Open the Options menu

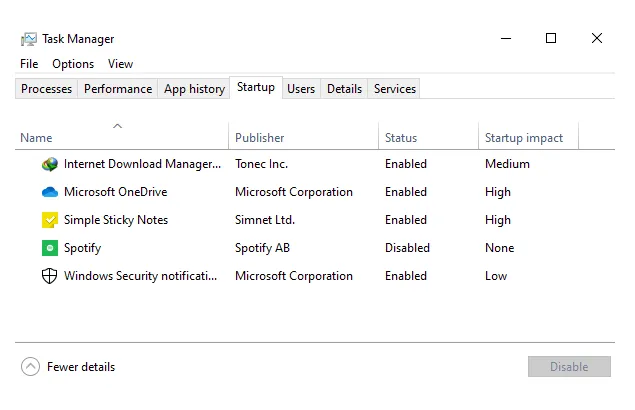73,64
